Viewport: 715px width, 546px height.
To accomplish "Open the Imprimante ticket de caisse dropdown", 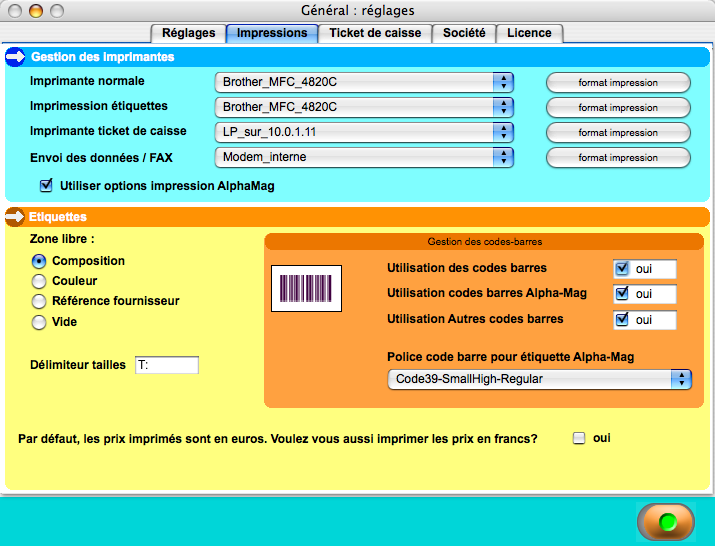I will point(364,133).
